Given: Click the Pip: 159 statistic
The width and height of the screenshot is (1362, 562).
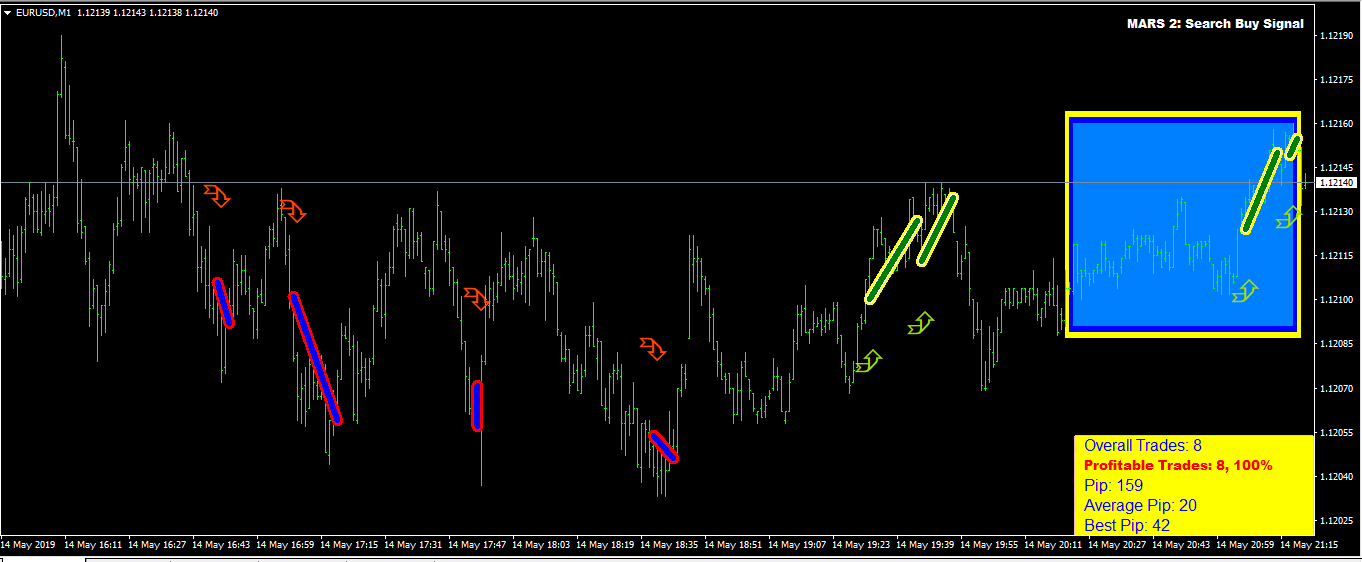Looking at the screenshot, I should tap(1115, 486).
